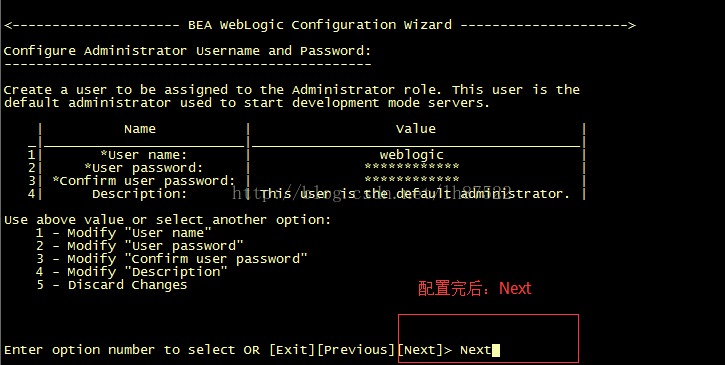
Task: Click the blinking terminal cursor block
Action: pyautogui.click(x=496, y=350)
